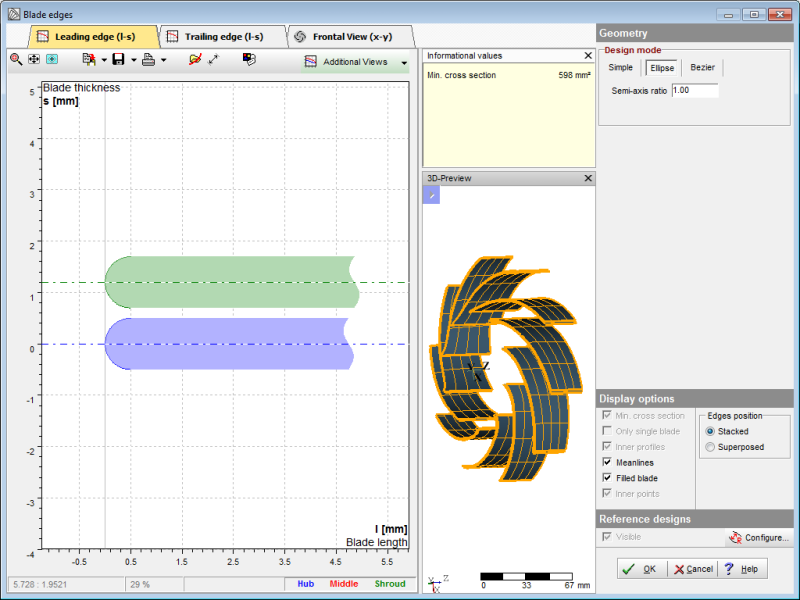Click the Cancel button
Screen dimensions: 800x600
(x=692, y=569)
